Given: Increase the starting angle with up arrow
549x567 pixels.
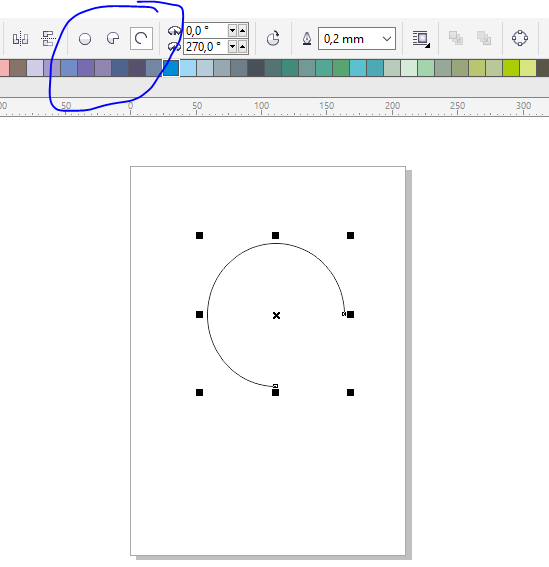Looking at the screenshot, I should [242, 31].
